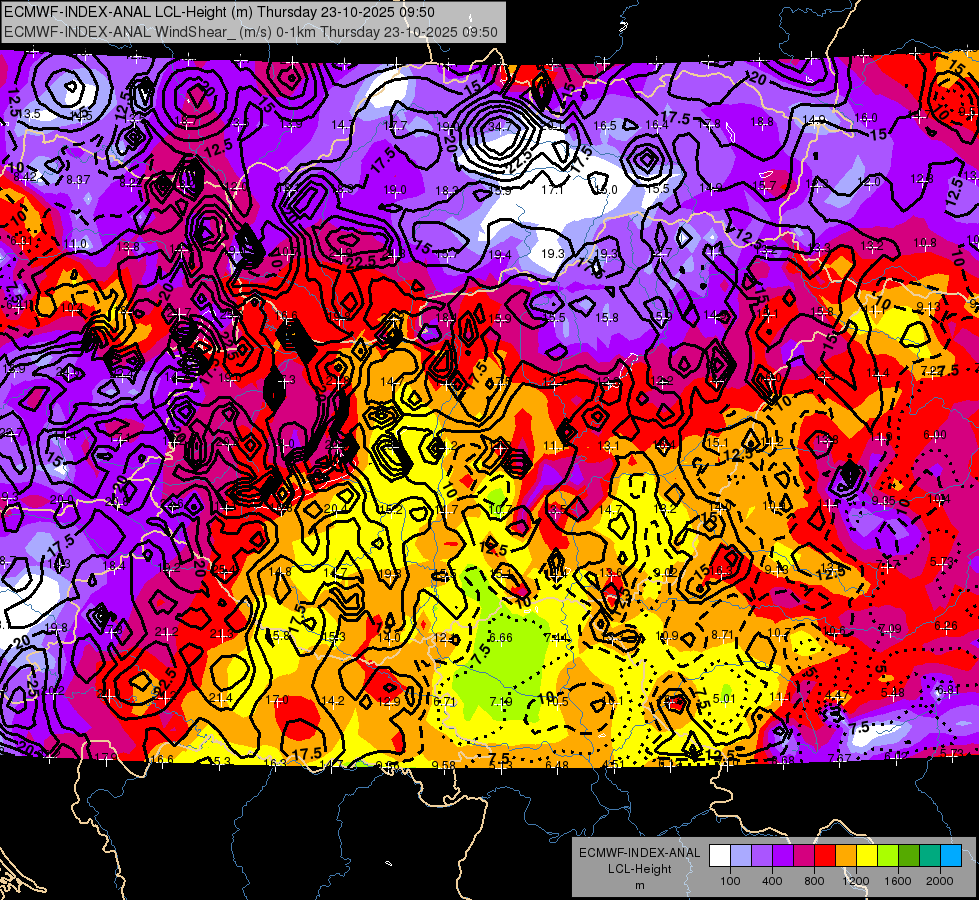Click the '100' legend scale label

[x=730, y=881]
